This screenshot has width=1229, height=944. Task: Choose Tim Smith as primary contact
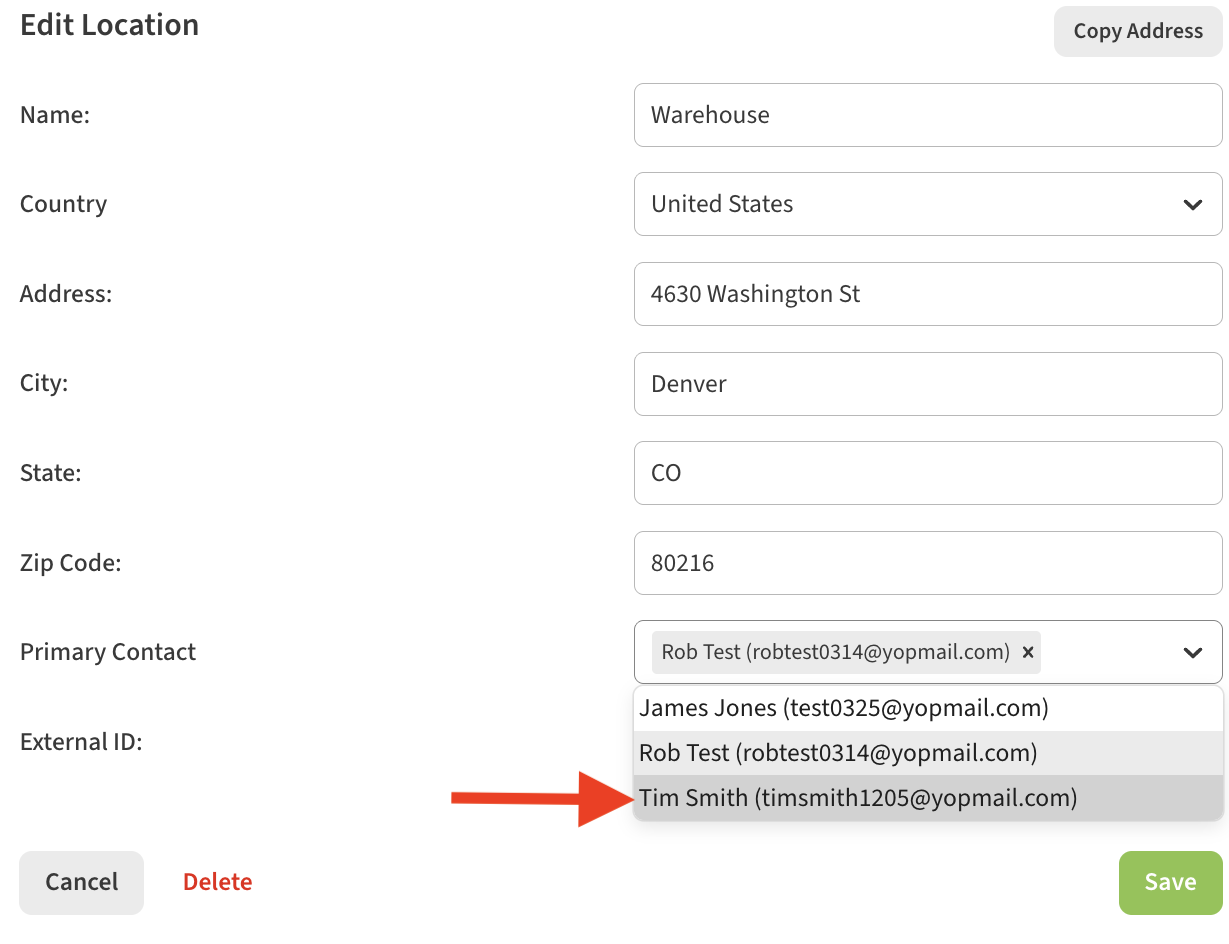pos(857,798)
